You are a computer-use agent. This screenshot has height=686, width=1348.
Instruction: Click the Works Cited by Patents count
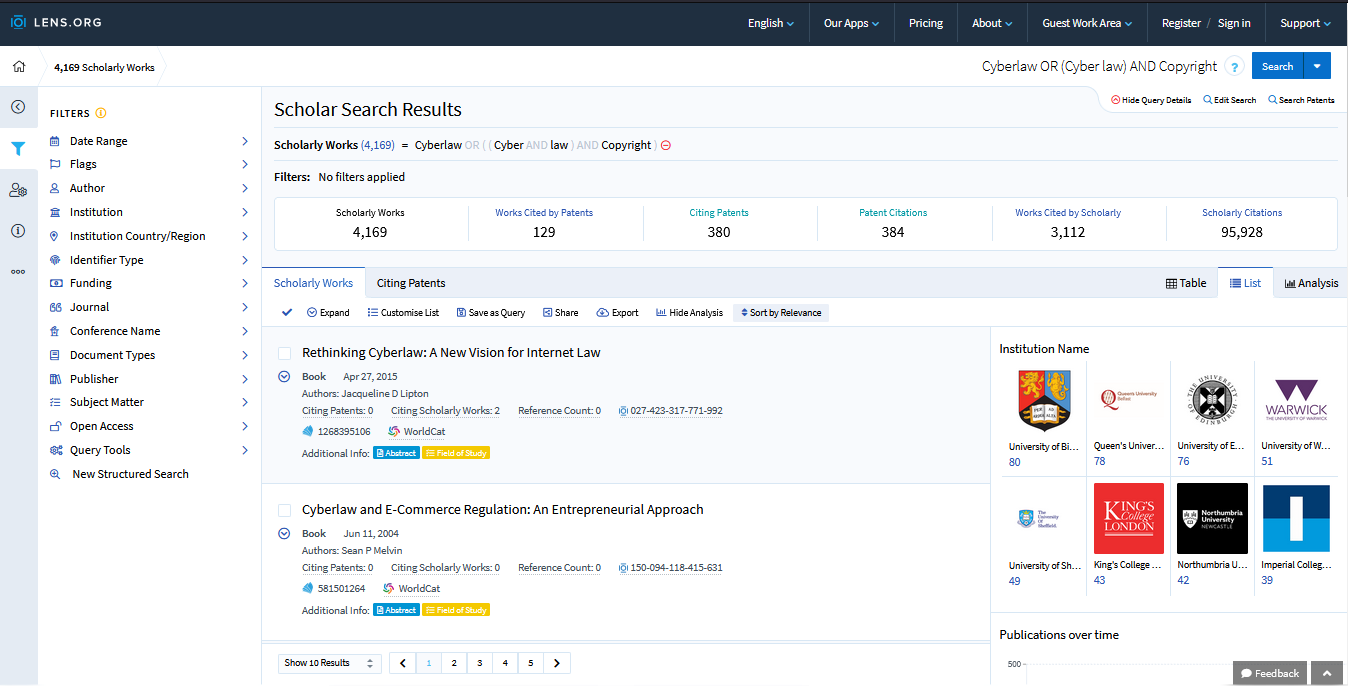pyautogui.click(x=544, y=232)
